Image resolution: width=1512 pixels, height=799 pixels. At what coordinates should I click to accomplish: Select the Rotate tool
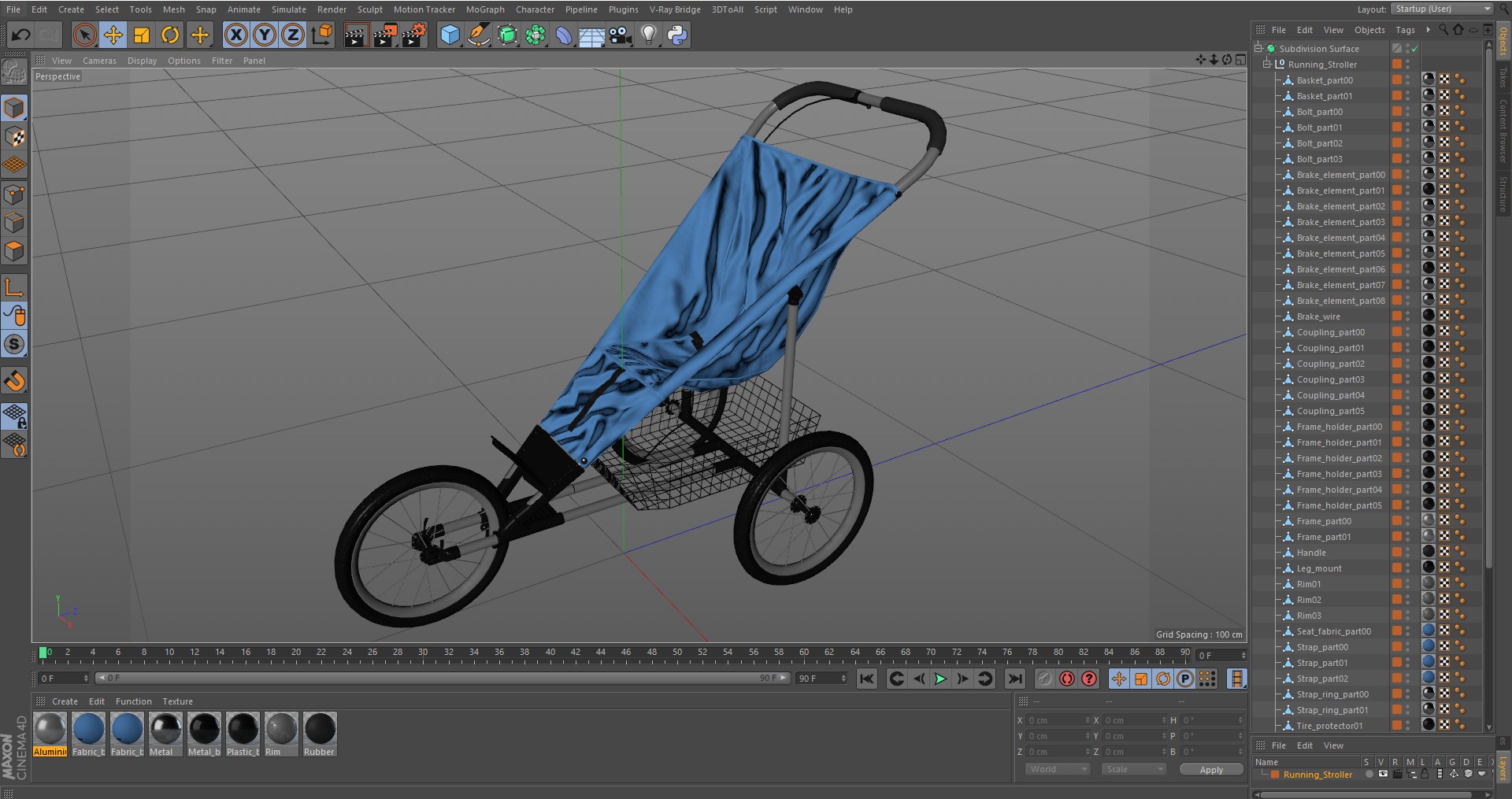[170, 35]
